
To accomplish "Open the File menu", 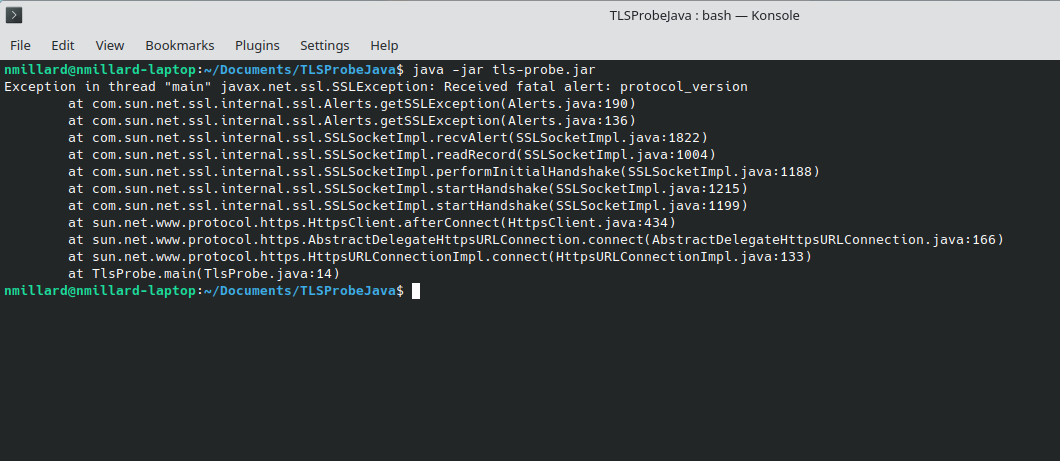I will (20, 45).
